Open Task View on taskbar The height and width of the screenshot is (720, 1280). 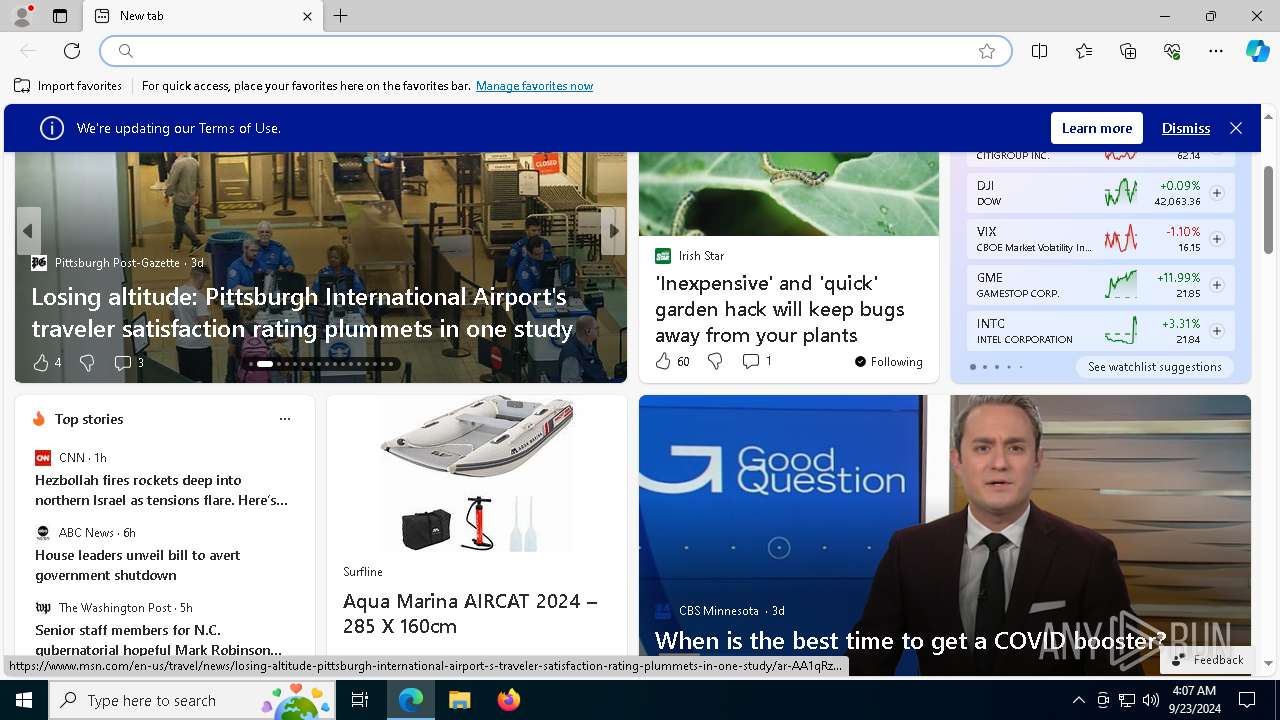tap(360, 700)
